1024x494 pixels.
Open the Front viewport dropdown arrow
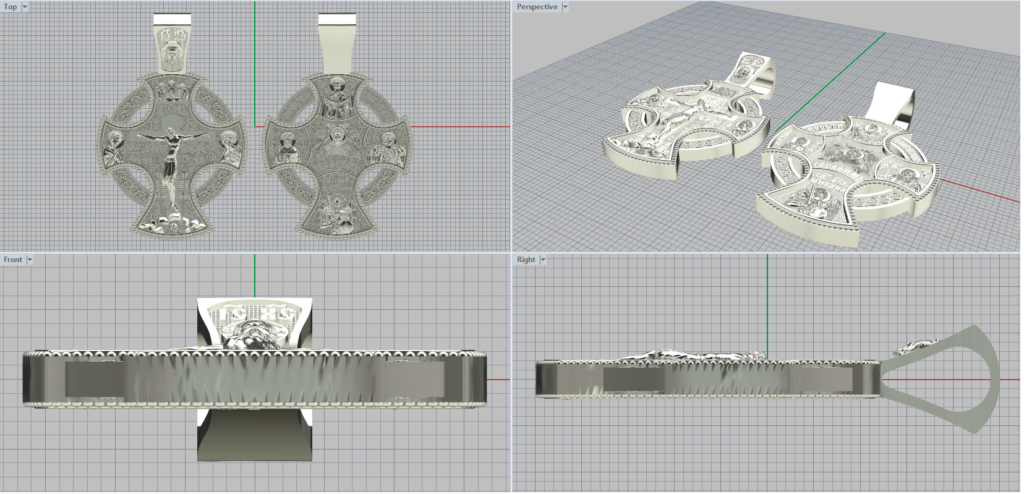[x=30, y=260]
